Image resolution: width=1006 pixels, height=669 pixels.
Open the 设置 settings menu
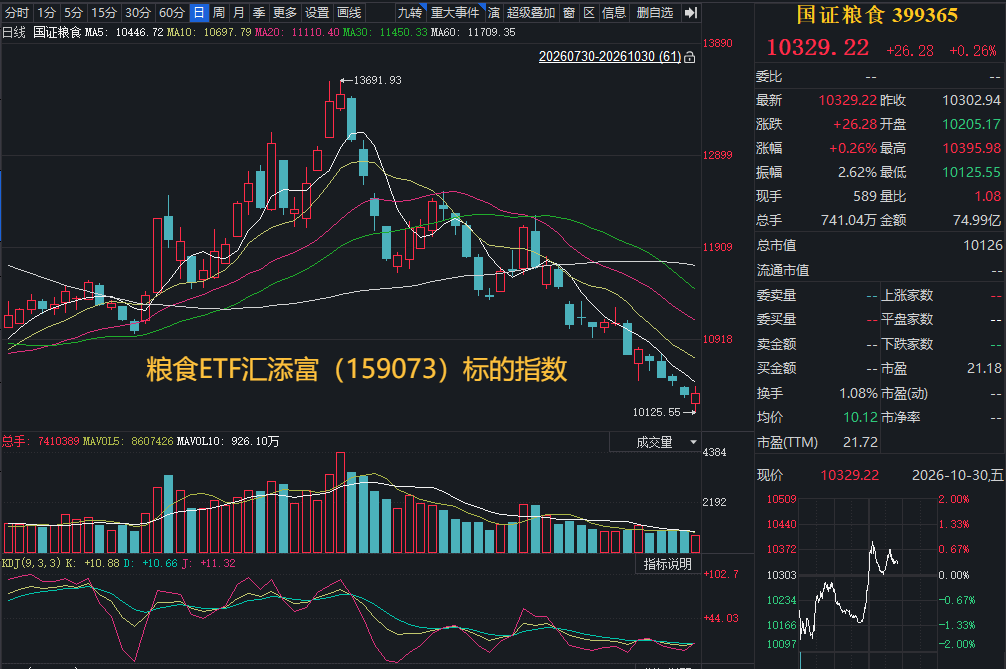[x=317, y=12]
